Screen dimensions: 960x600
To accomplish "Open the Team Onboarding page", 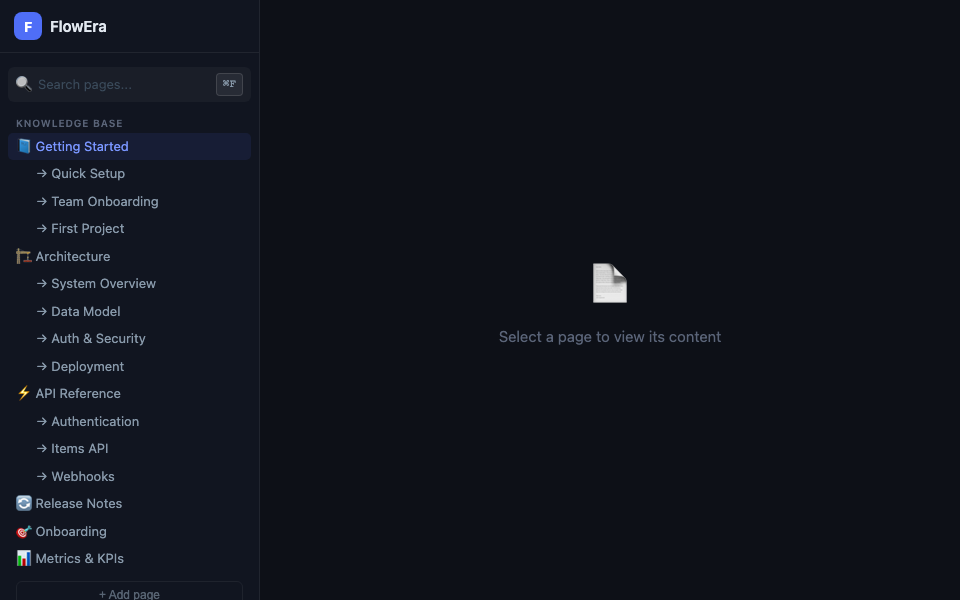I will [x=104, y=201].
